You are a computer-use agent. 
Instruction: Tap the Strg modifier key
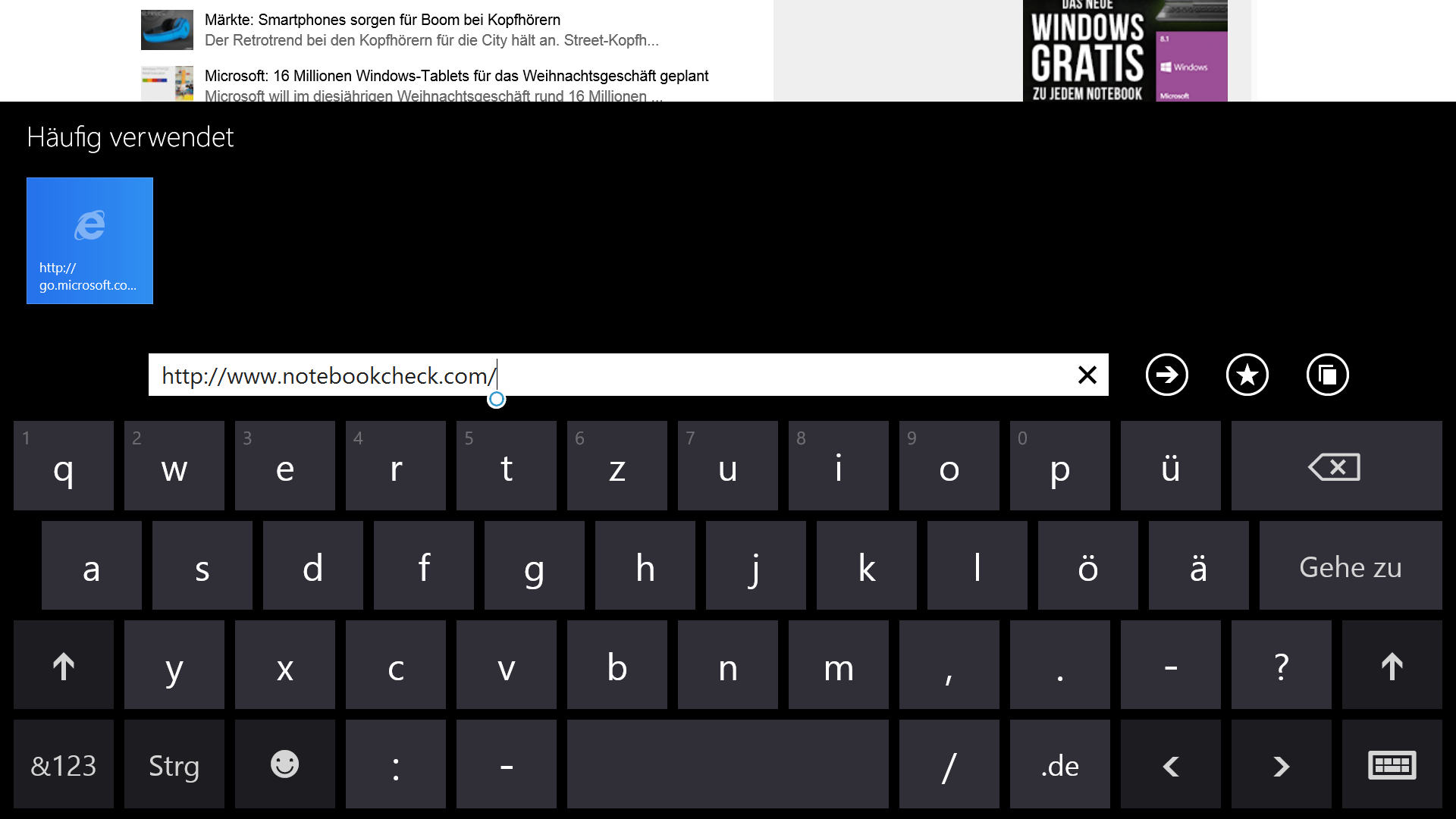click(174, 764)
